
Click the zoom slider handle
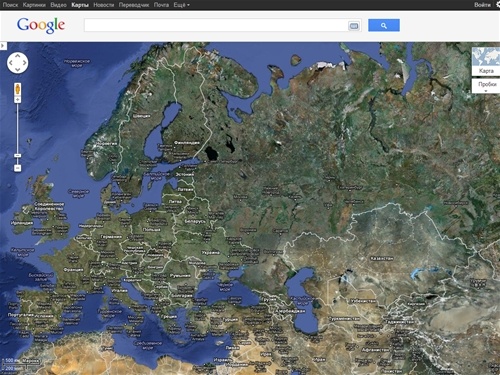pyautogui.click(x=17, y=156)
